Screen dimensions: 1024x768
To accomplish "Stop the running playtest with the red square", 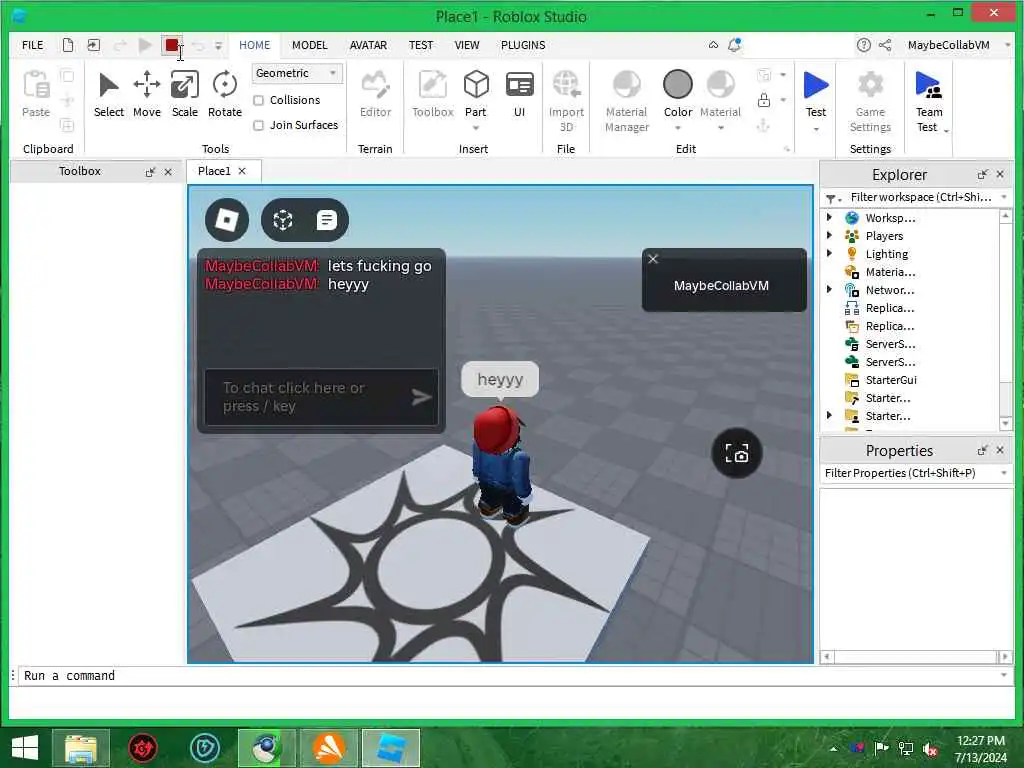I will [x=172, y=45].
